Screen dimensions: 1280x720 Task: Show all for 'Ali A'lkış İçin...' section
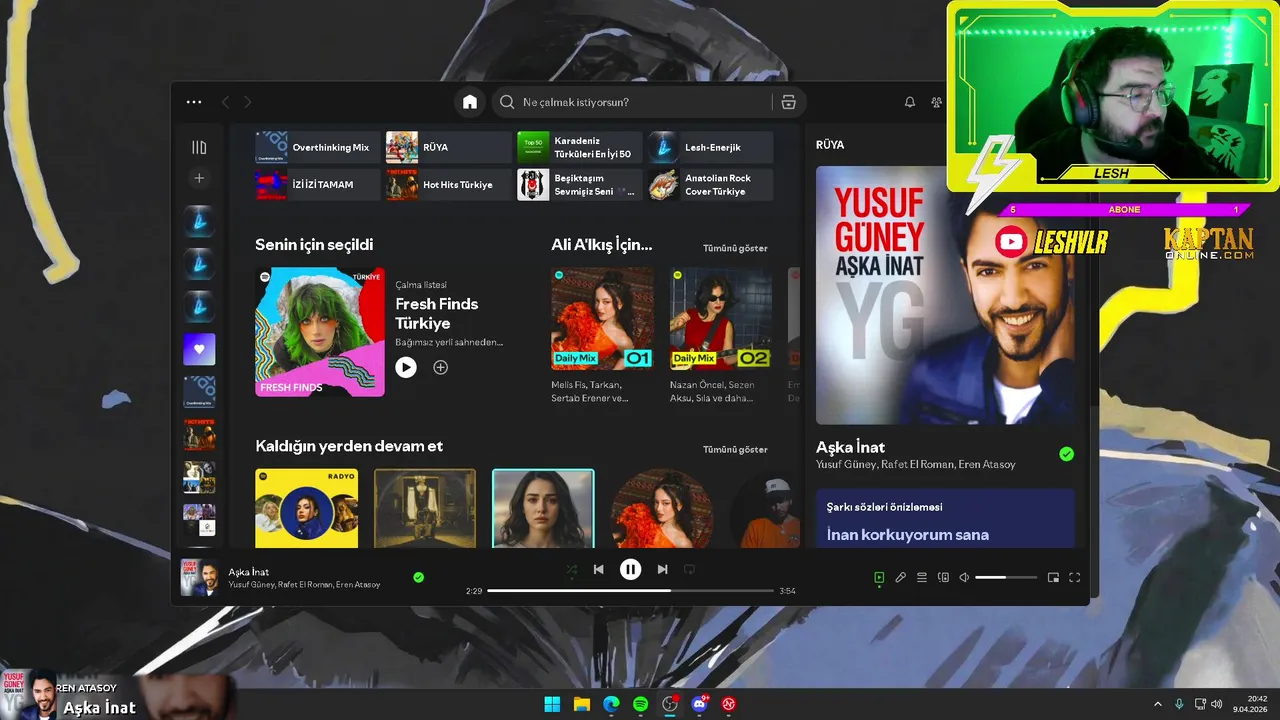[x=735, y=248]
